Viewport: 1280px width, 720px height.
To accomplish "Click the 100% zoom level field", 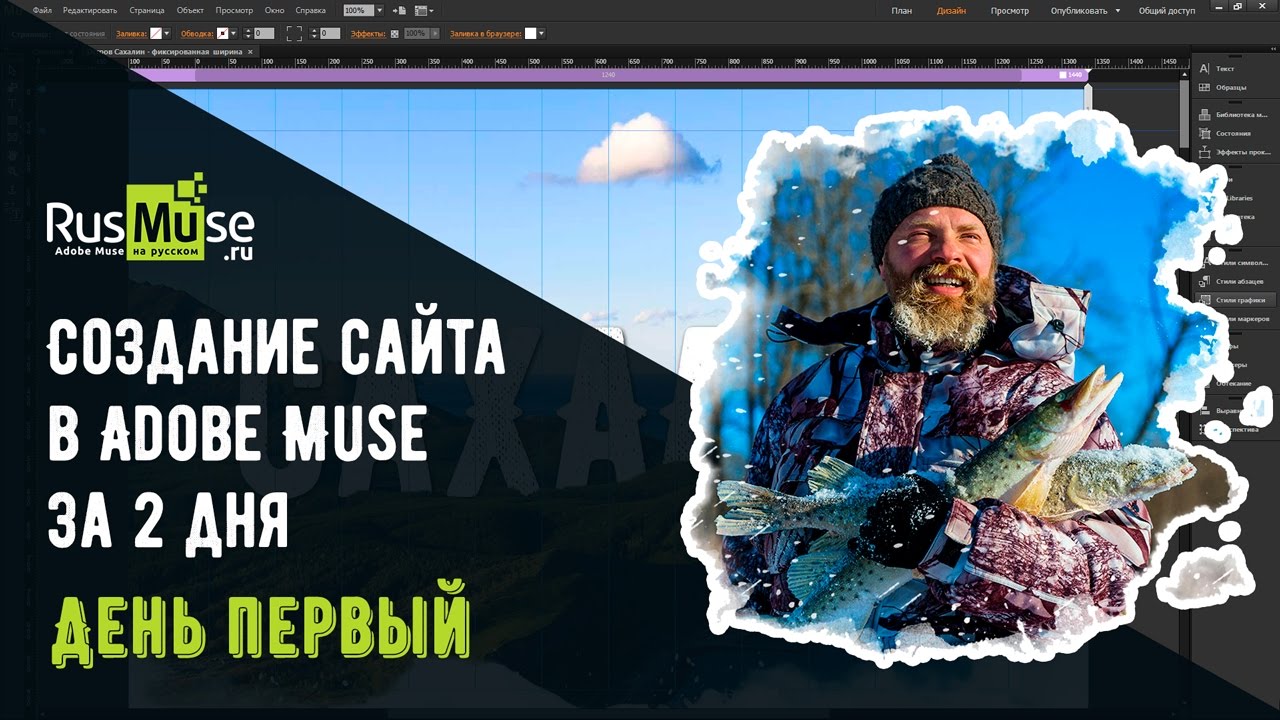I will [x=357, y=10].
